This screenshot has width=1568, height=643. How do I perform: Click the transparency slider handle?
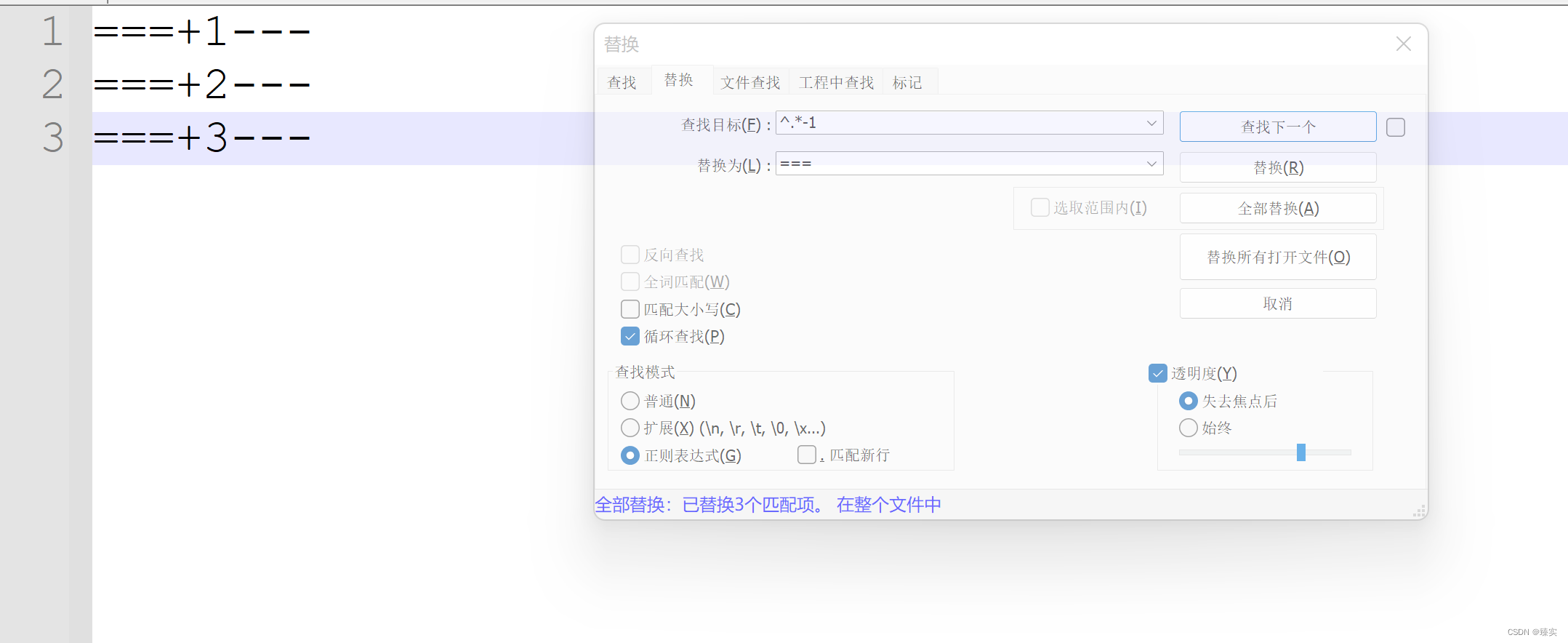point(1301,452)
